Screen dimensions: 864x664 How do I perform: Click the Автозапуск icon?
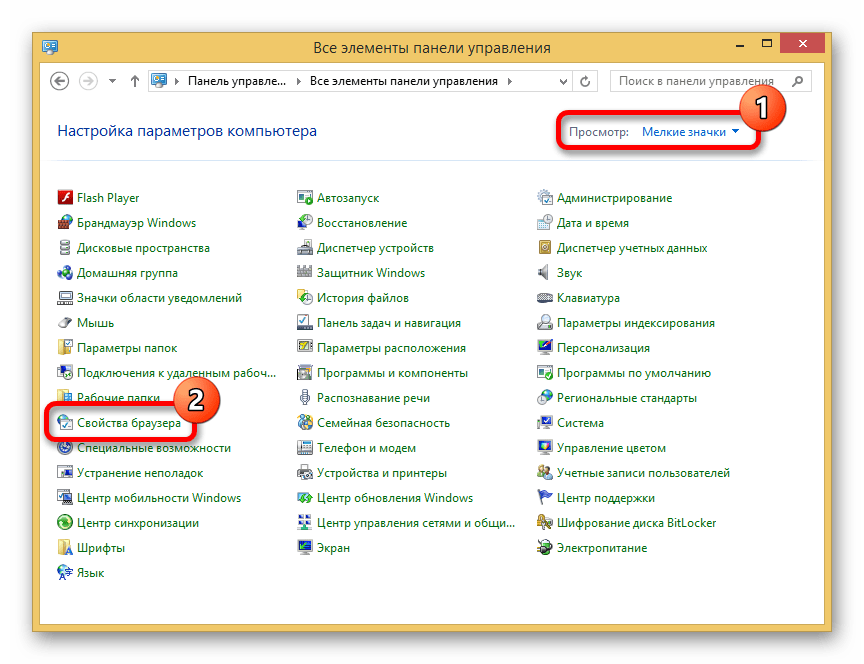[305, 197]
